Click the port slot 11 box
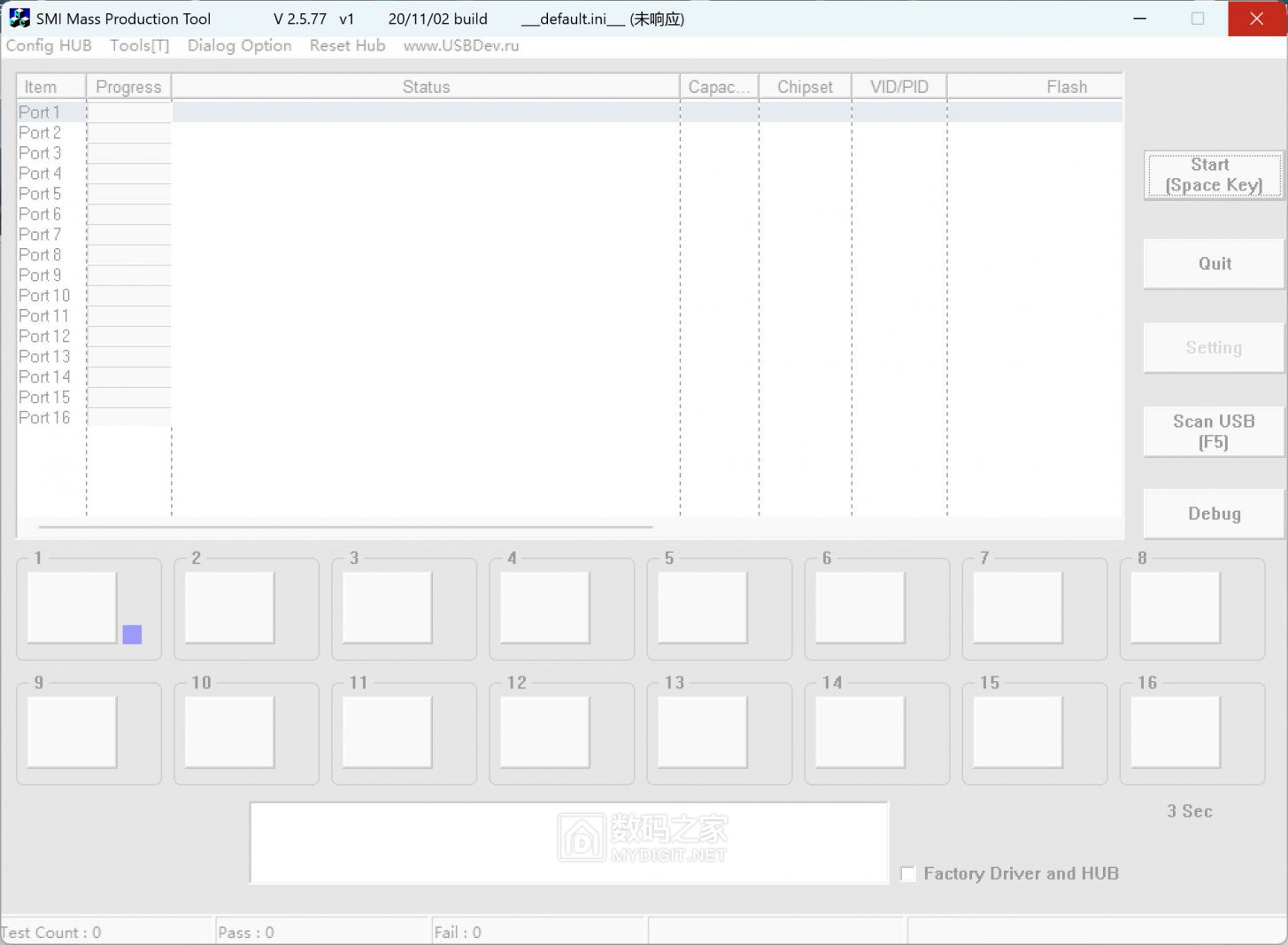1288x945 pixels. 387,732
